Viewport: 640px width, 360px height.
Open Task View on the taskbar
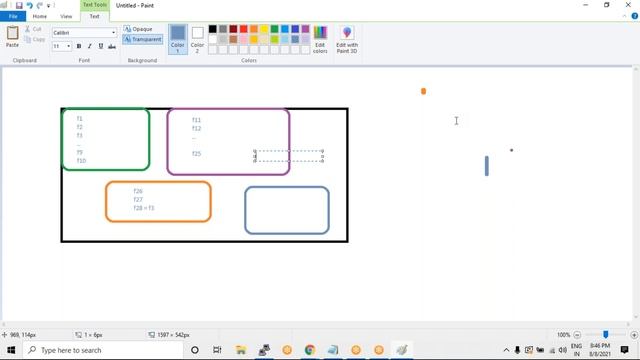coord(217,350)
